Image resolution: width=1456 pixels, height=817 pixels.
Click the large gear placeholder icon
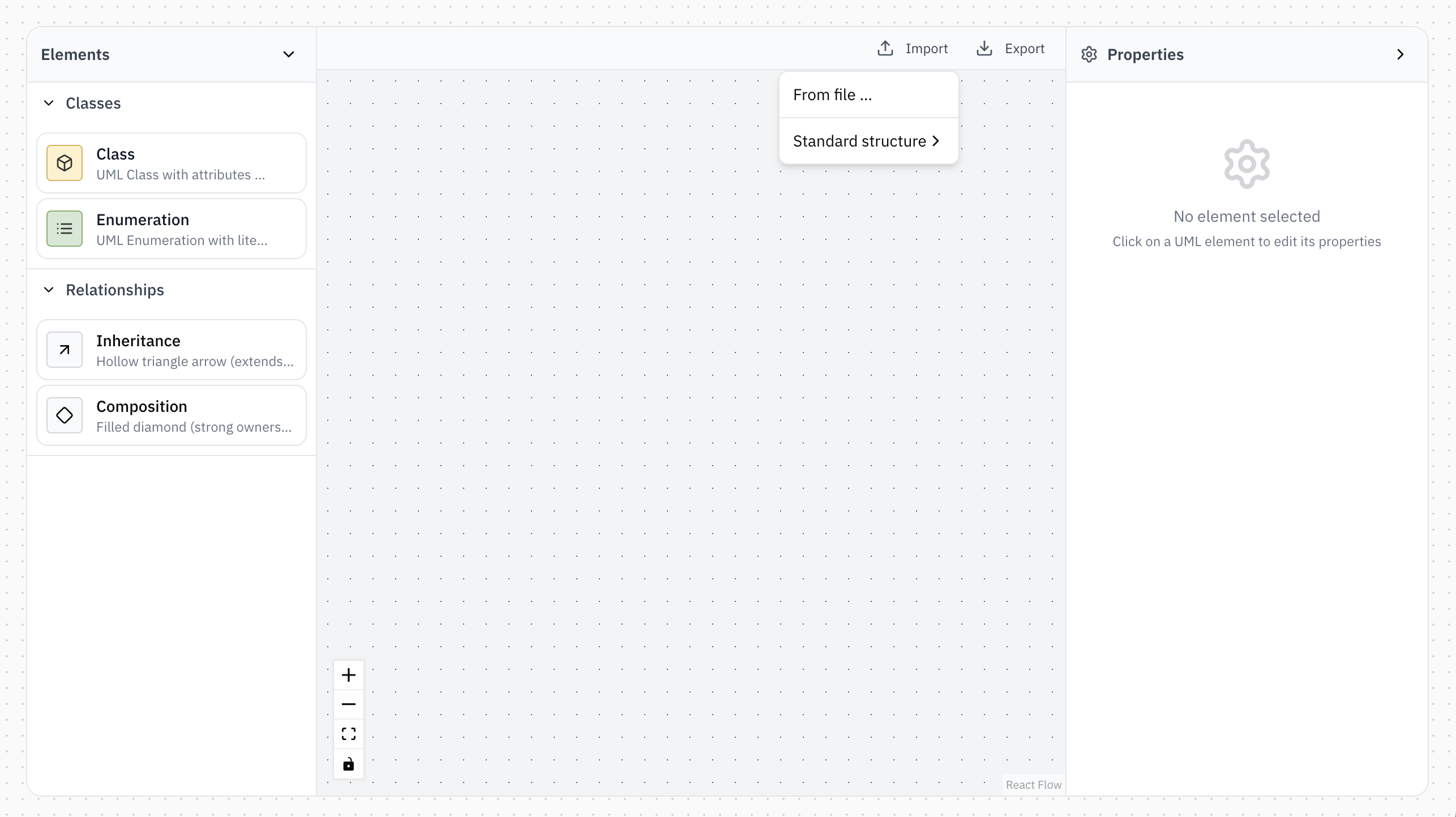tap(1247, 164)
